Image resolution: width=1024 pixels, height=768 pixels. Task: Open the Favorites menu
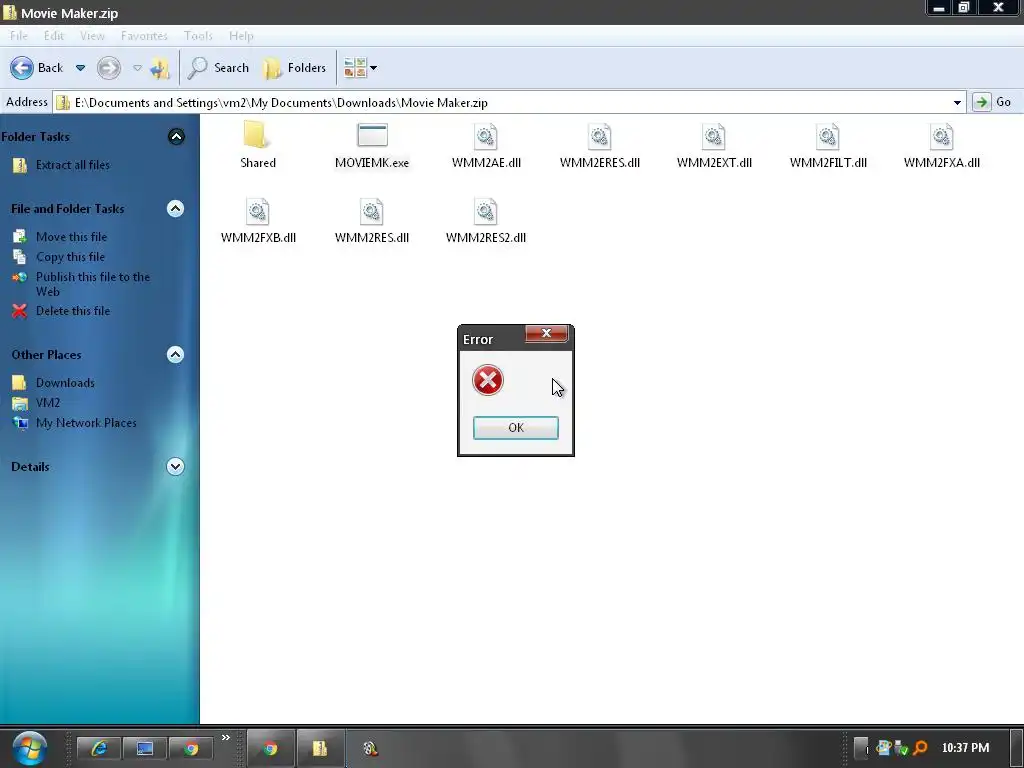(144, 36)
